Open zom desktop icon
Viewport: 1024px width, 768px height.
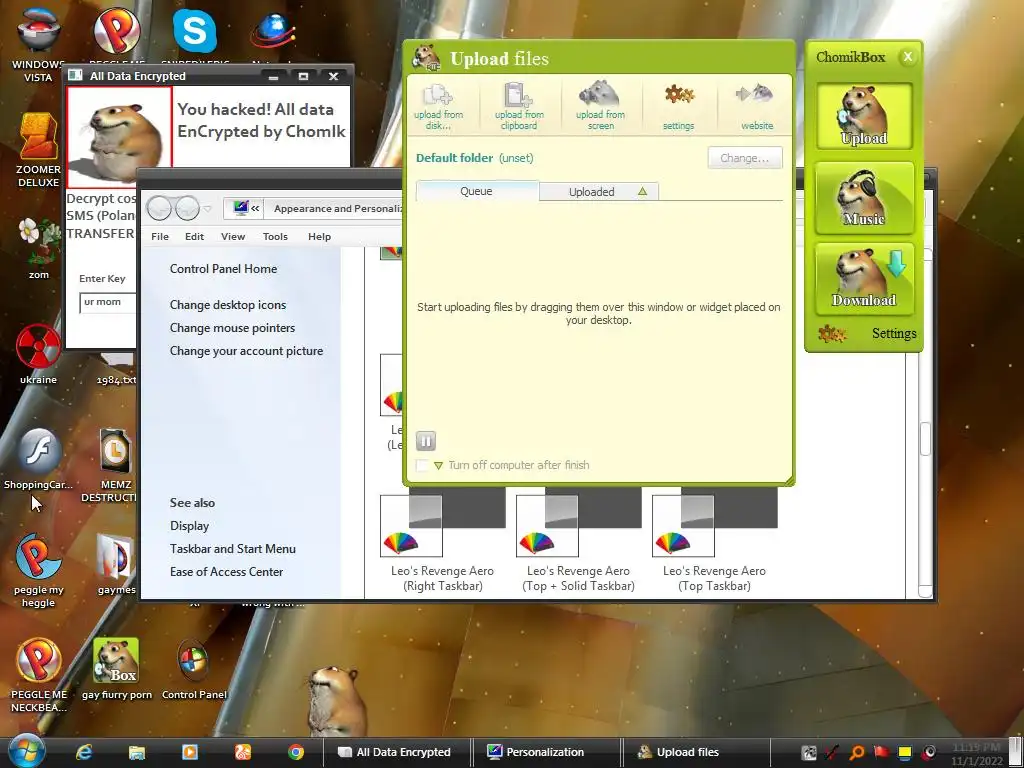(x=39, y=248)
